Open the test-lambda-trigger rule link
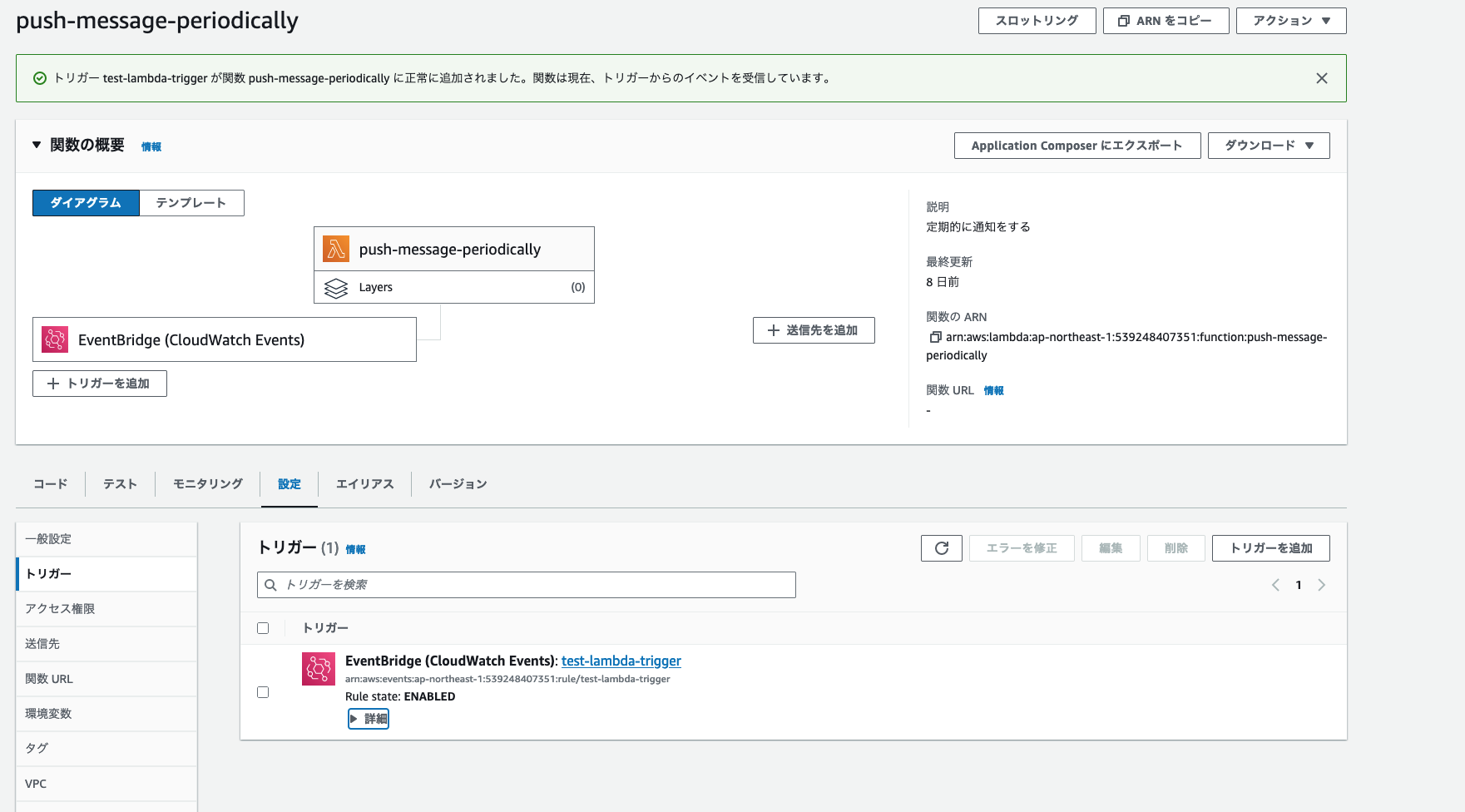Viewport: 1465px width, 812px height. (621, 661)
